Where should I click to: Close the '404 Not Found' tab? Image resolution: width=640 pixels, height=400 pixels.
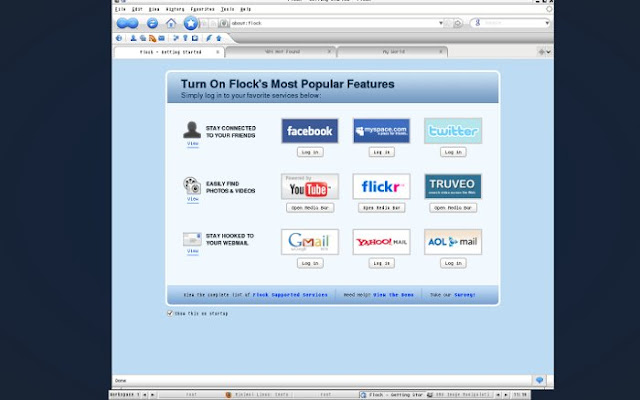329,52
